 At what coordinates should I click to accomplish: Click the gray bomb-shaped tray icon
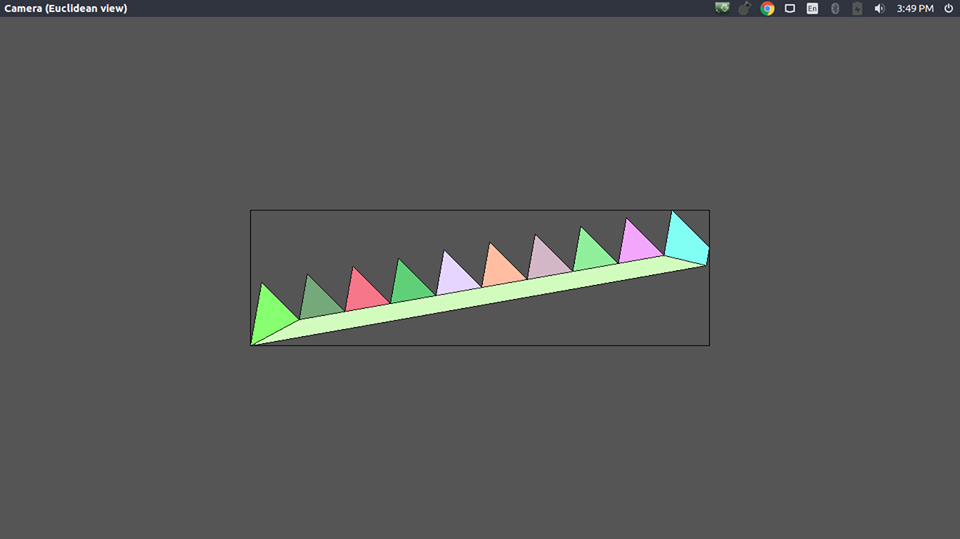coord(744,8)
